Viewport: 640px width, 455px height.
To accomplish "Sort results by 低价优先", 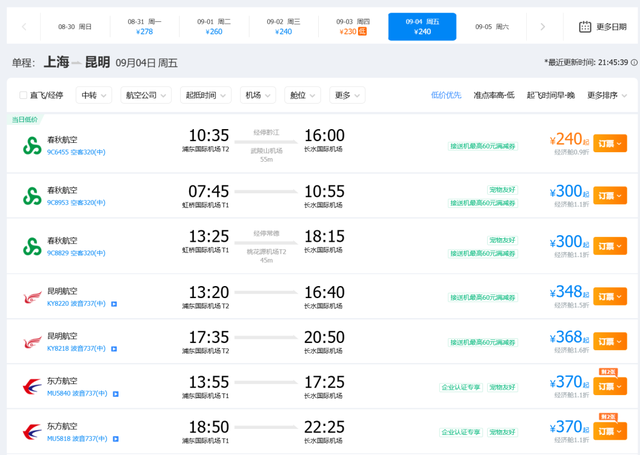I will pyautogui.click(x=446, y=95).
